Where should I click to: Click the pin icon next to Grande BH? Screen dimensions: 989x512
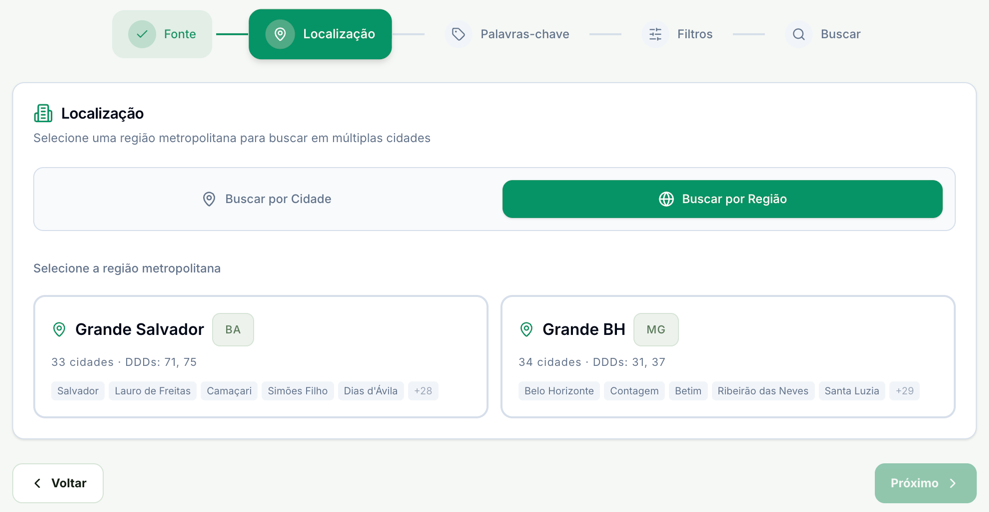coord(526,329)
